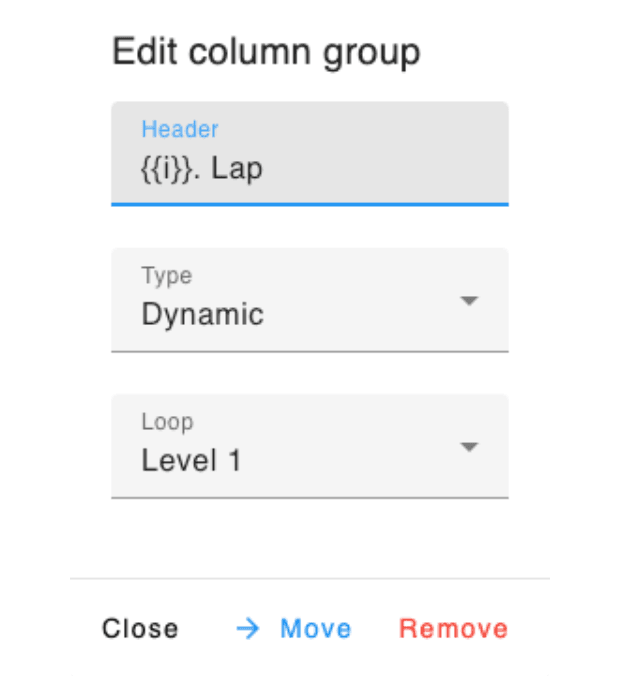Click the "Dynamic" type value
618x679 pixels.
tap(202, 314)
